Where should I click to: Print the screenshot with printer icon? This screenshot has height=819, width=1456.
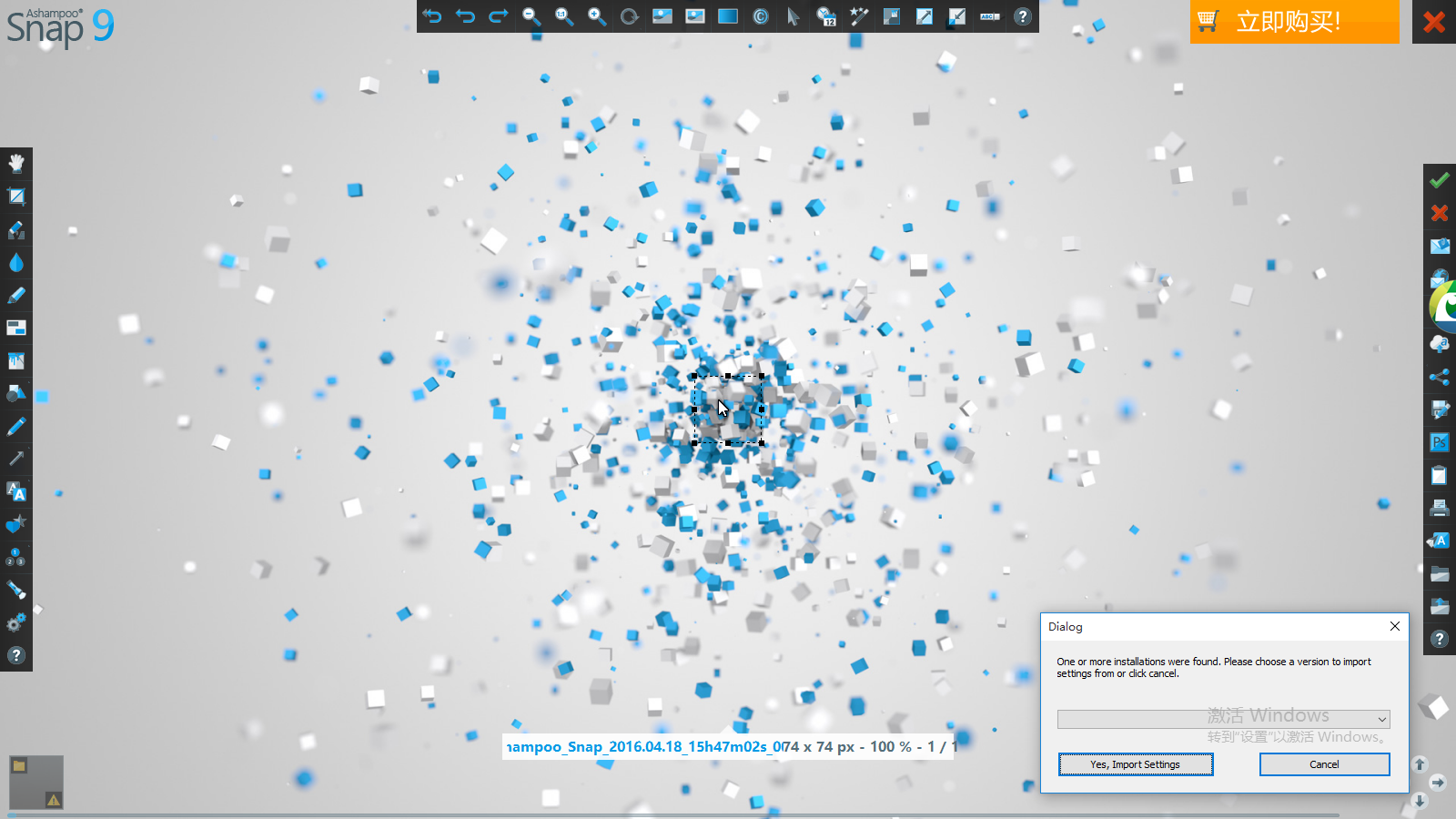(1439, 508)
